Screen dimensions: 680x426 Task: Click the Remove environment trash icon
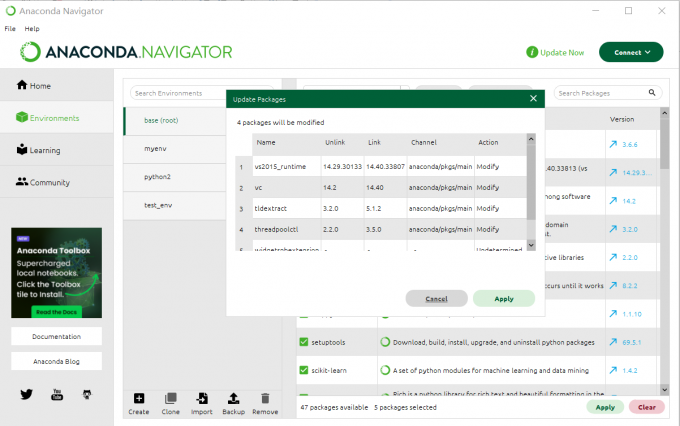[265, 398]
